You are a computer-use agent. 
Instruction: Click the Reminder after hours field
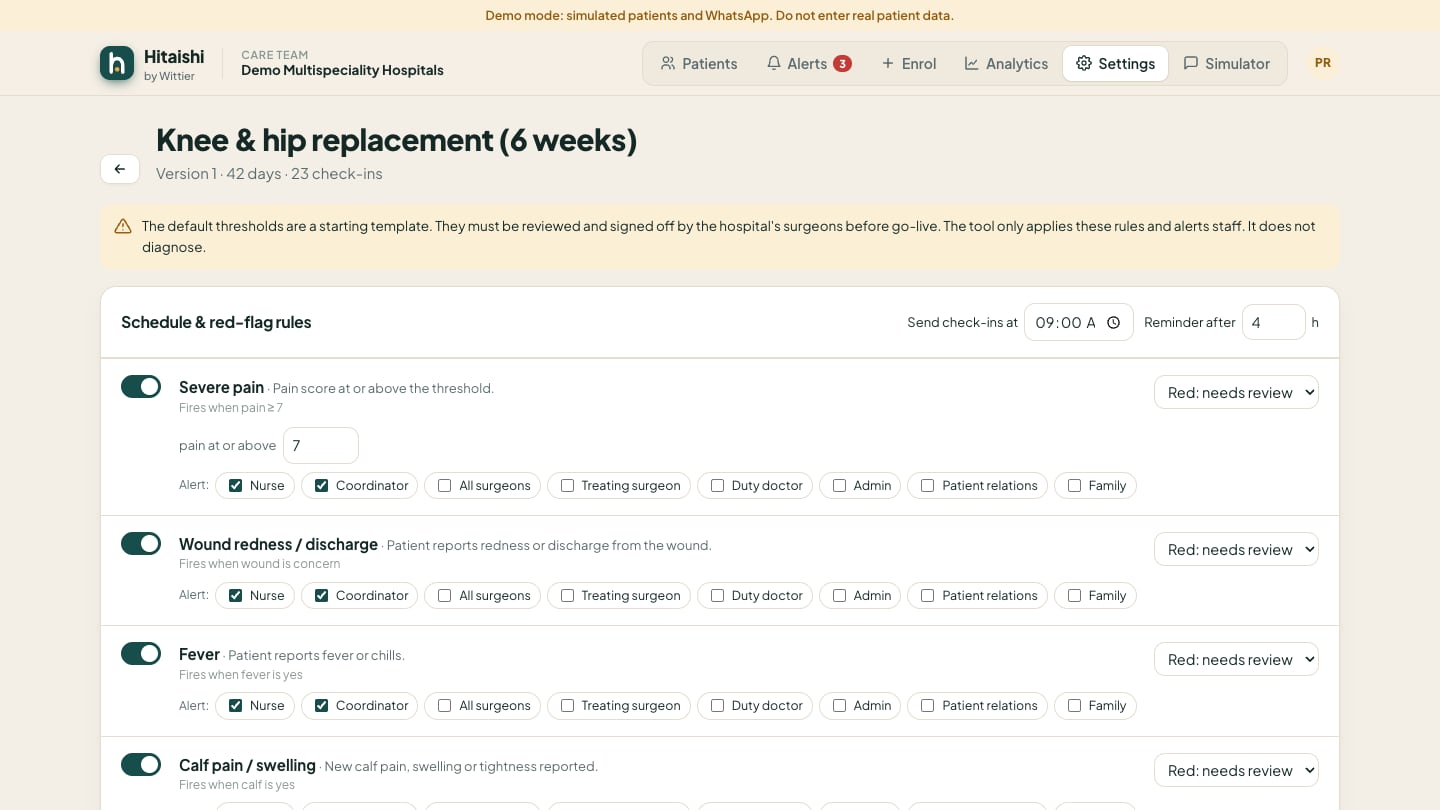coord(1274,322)
